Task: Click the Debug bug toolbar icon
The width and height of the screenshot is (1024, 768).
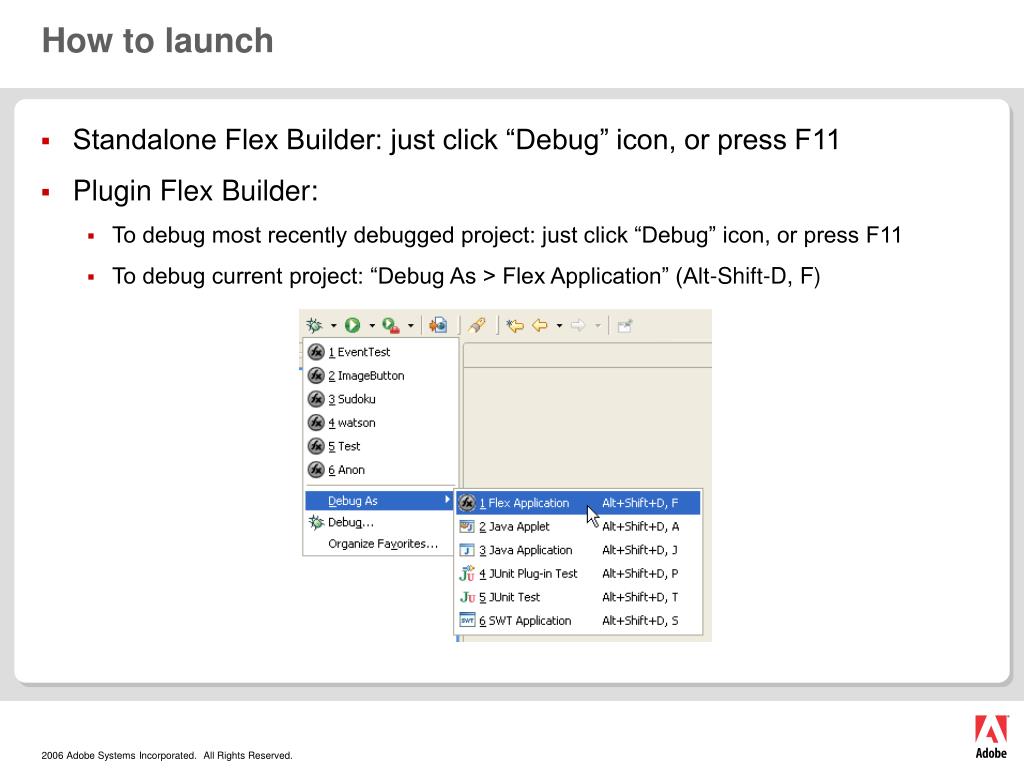Action: (314, 325)
